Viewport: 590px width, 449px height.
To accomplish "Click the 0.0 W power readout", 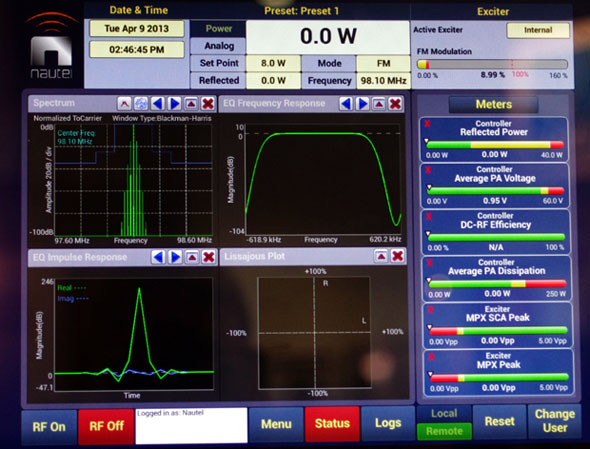I will click(x=328, y=37).
